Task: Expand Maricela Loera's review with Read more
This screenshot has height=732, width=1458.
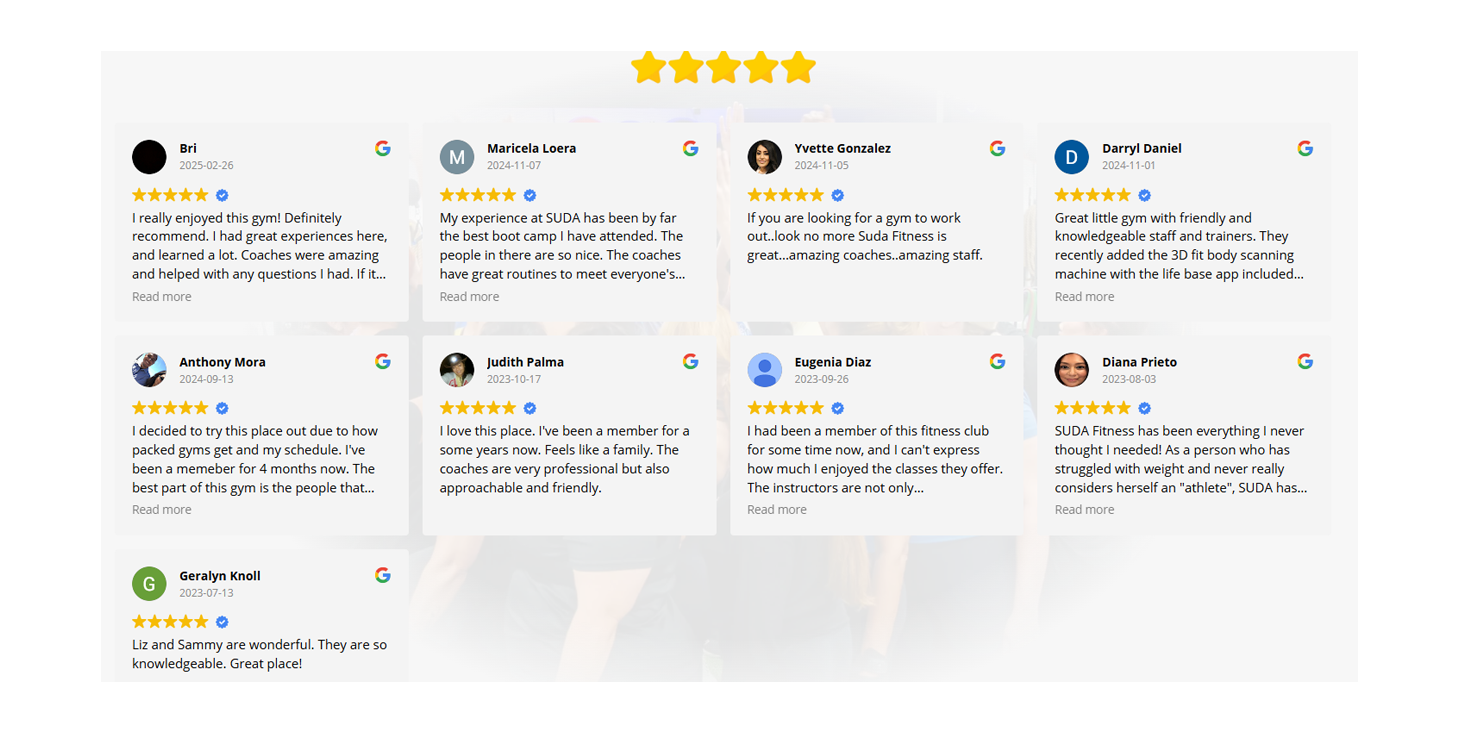Action: 469,296
